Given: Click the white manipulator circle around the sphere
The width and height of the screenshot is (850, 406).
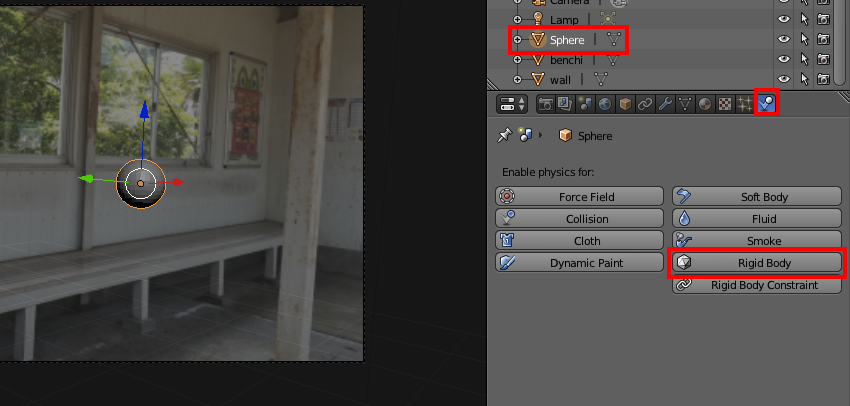Looking at the screenshot, I should (x=141, y=184).
